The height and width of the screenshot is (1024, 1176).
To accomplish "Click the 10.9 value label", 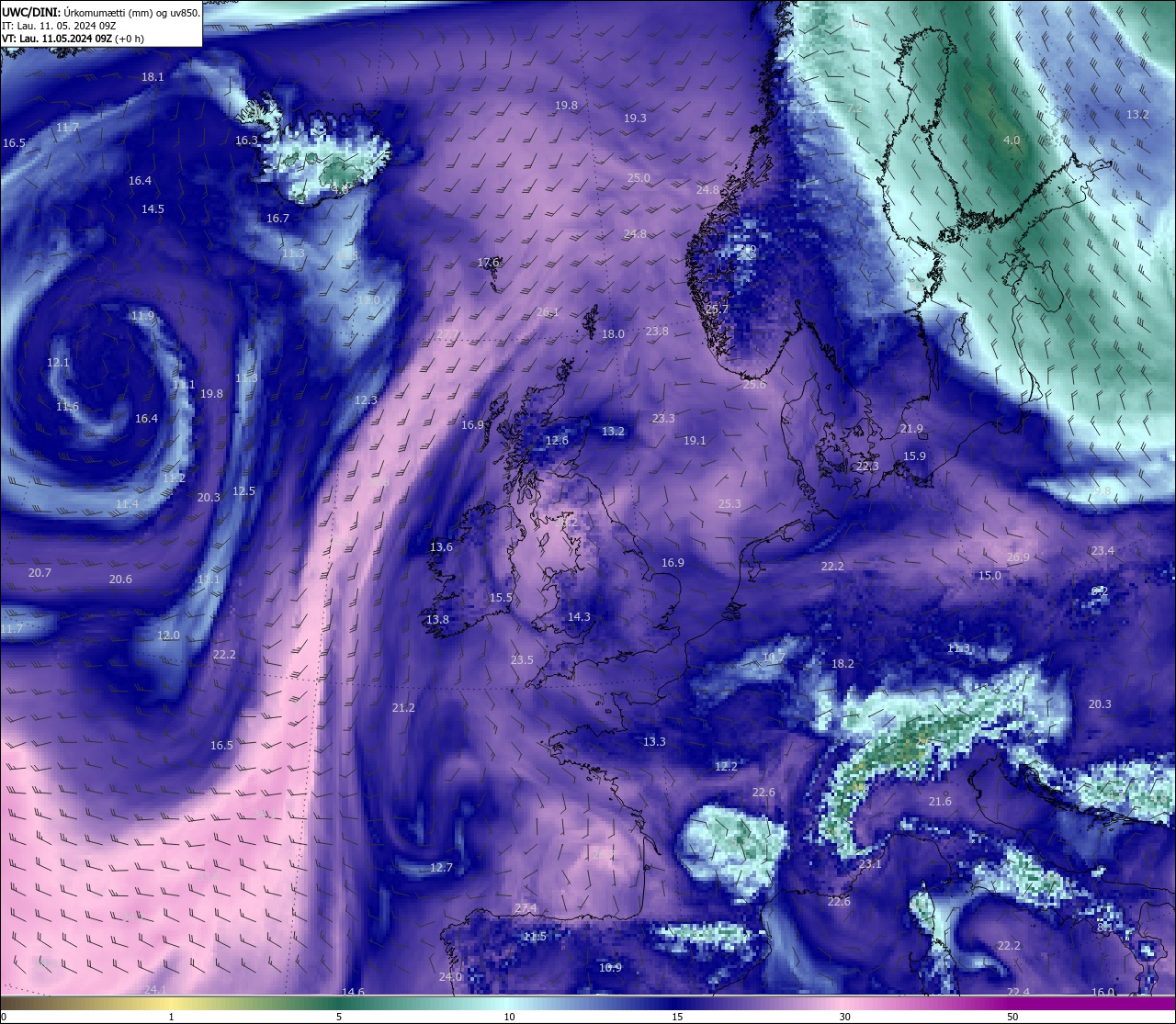I will click(x=610, y=968).
